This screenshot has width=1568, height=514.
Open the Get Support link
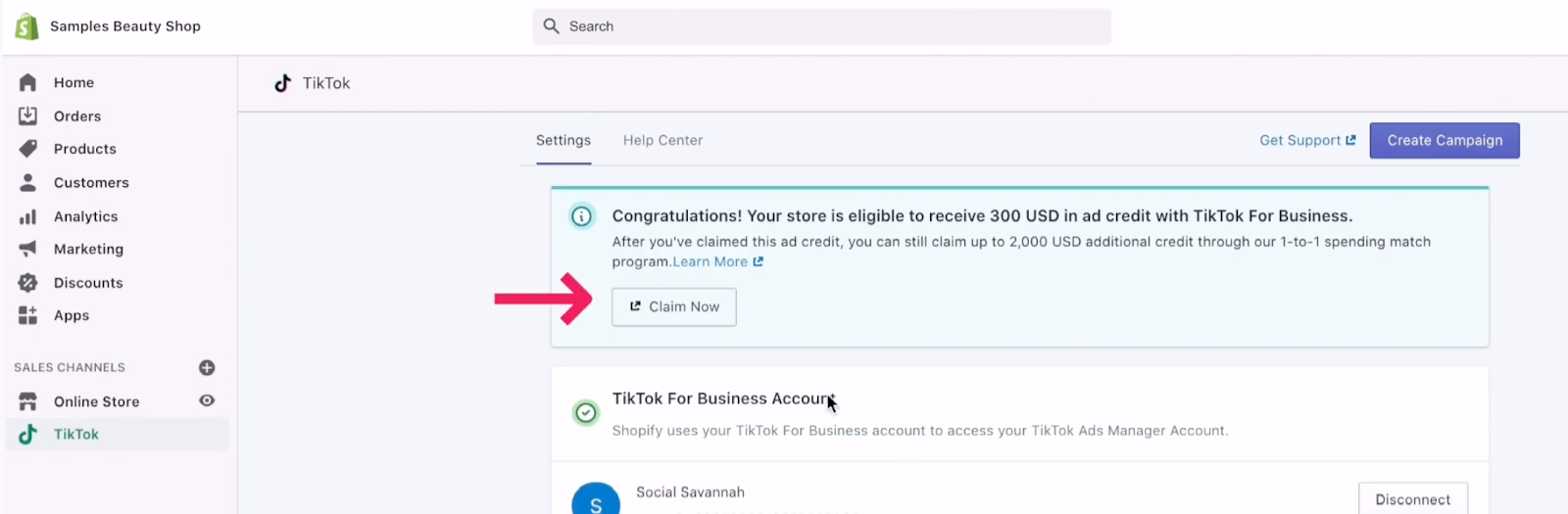click(x=1306, y=141)
